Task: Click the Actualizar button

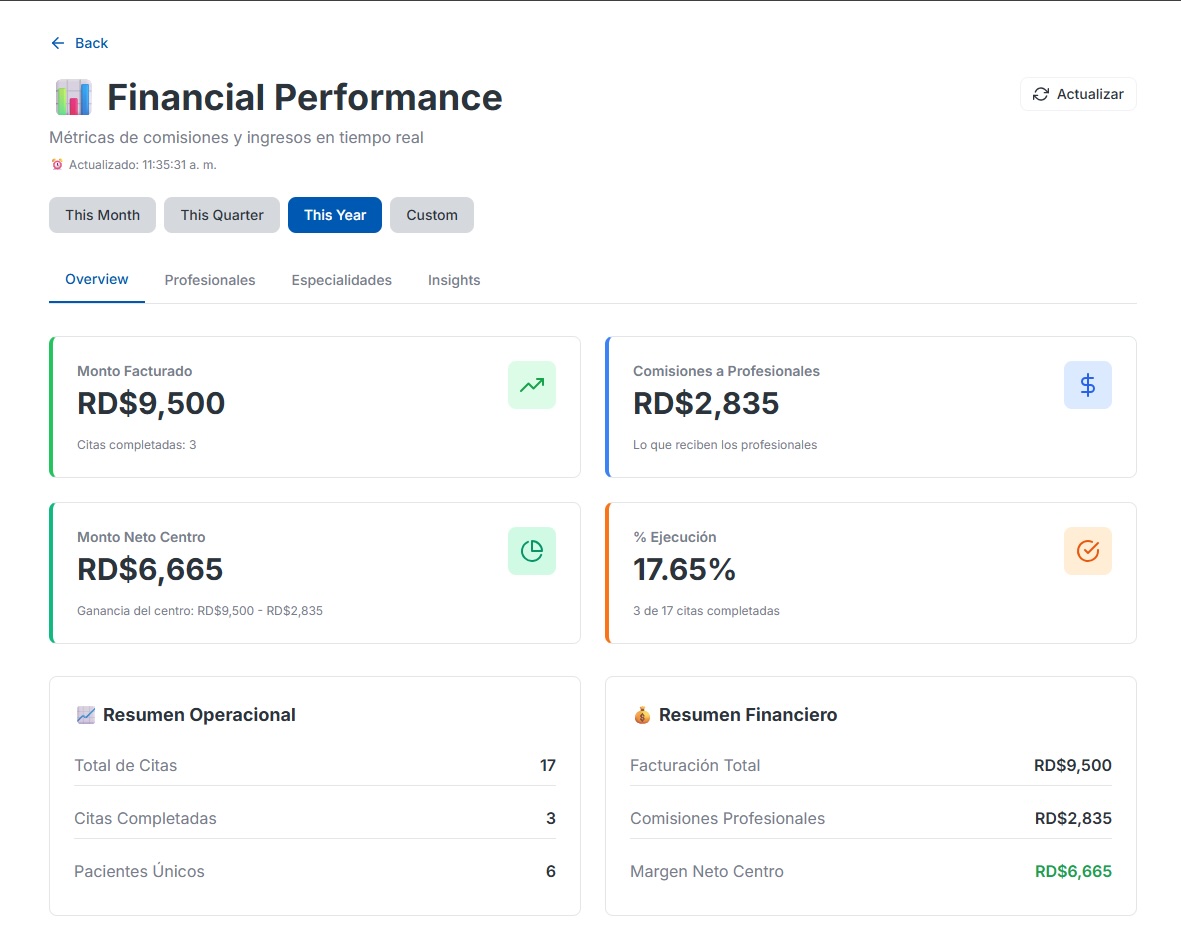Action: click(1078, 94)
